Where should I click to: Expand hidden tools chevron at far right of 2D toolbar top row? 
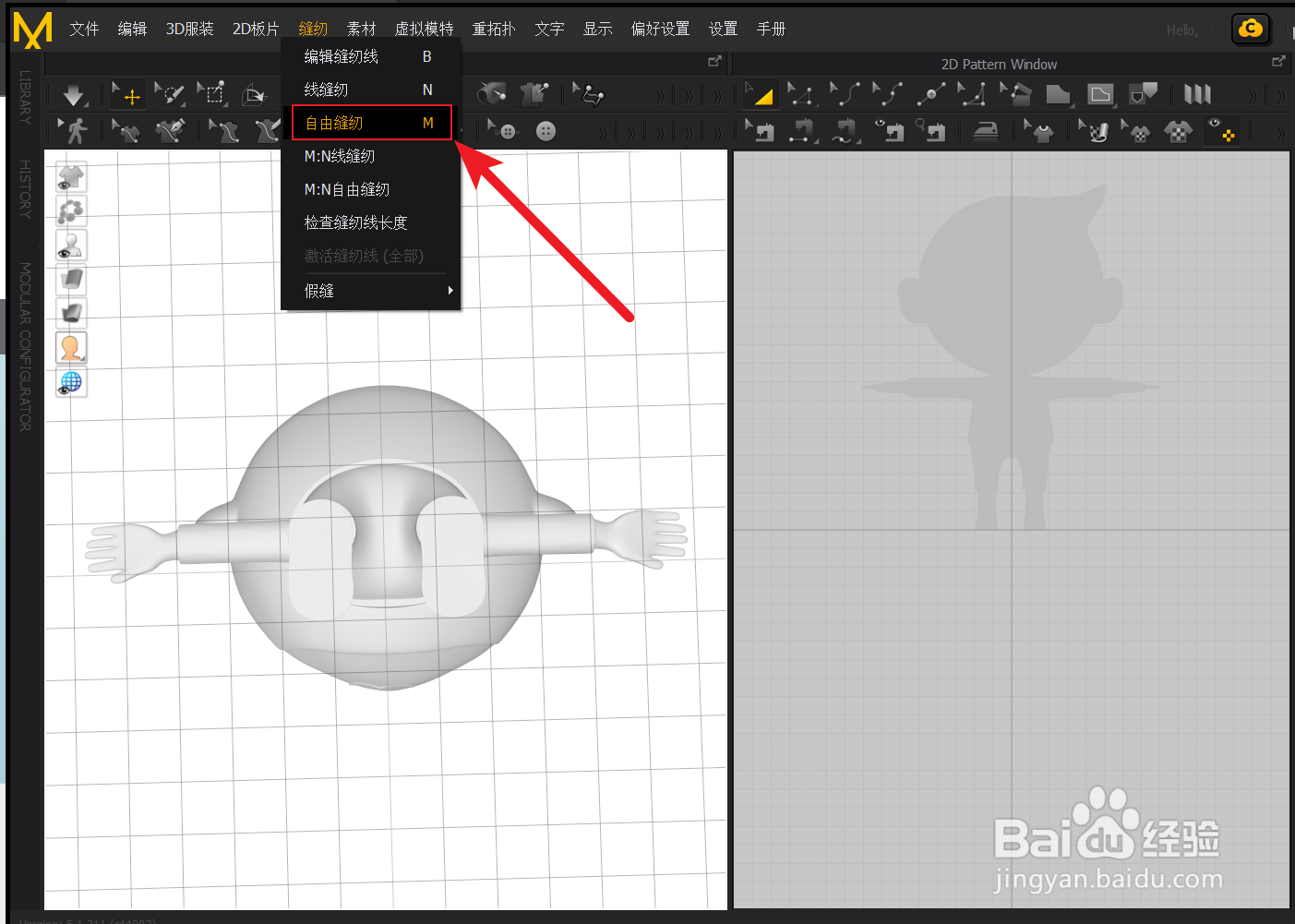point(1281,96)
